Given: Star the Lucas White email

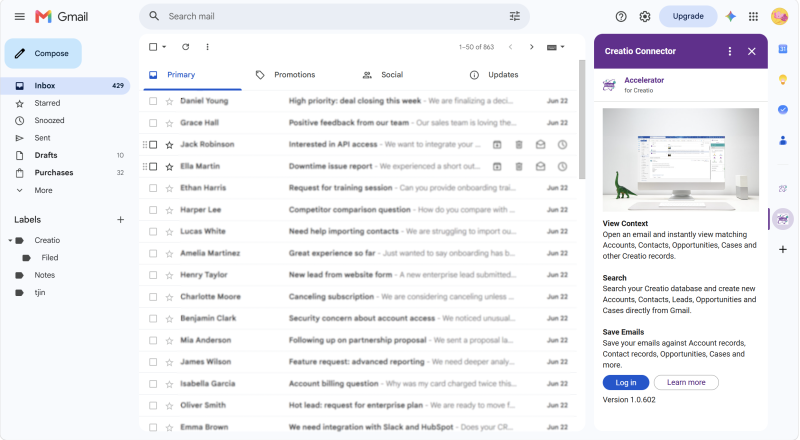Looking at the screenshot, I should [x=169, y=232].
